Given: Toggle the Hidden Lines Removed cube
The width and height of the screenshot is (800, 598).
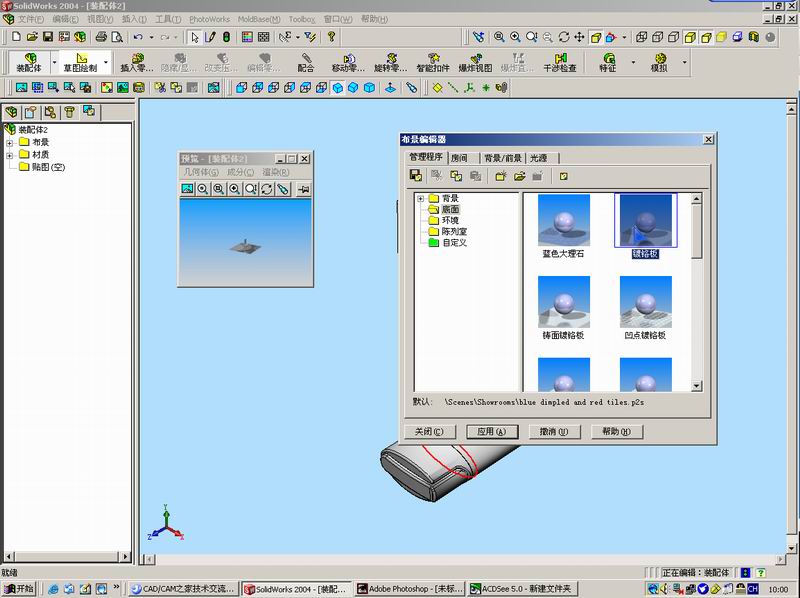Looking at the screenshot, I should (x=673, y=37).
